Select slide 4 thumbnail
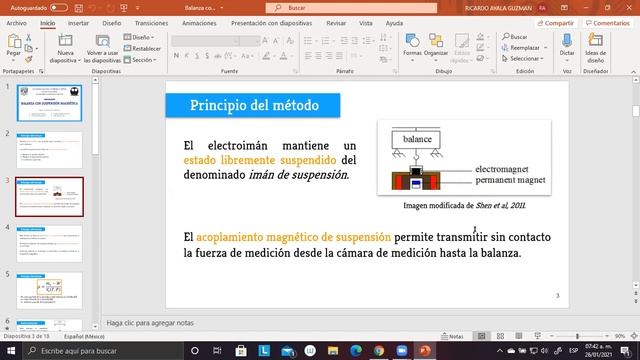 [x=49, y=244]
